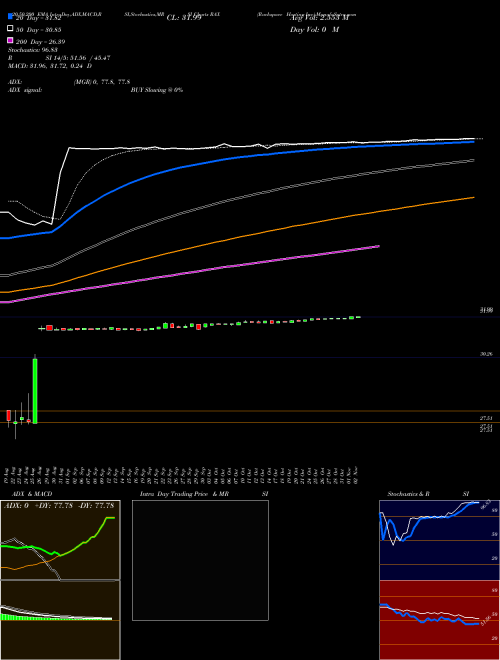The image size is (500, 660).
Task: Click the 'Avg Vol: 2.353 M' label
Action: tap(319, 18)
